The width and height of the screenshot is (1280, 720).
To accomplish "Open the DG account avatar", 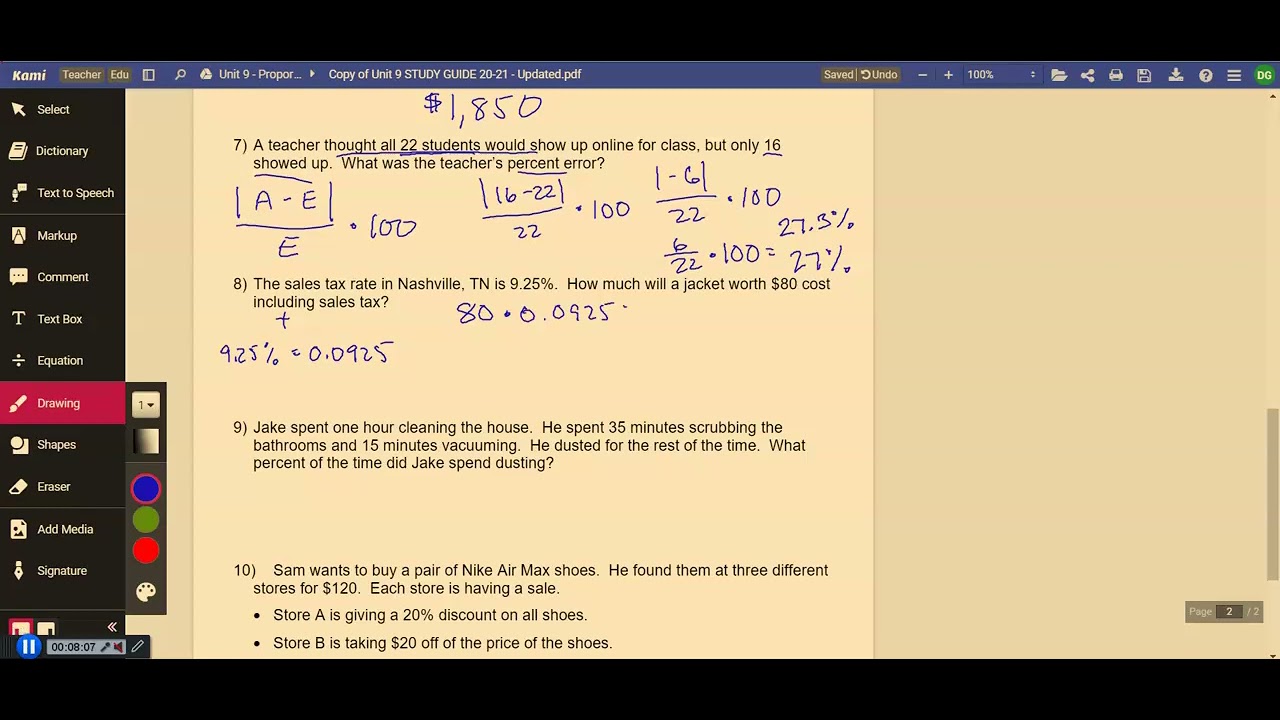I will tap(1264, 75).
